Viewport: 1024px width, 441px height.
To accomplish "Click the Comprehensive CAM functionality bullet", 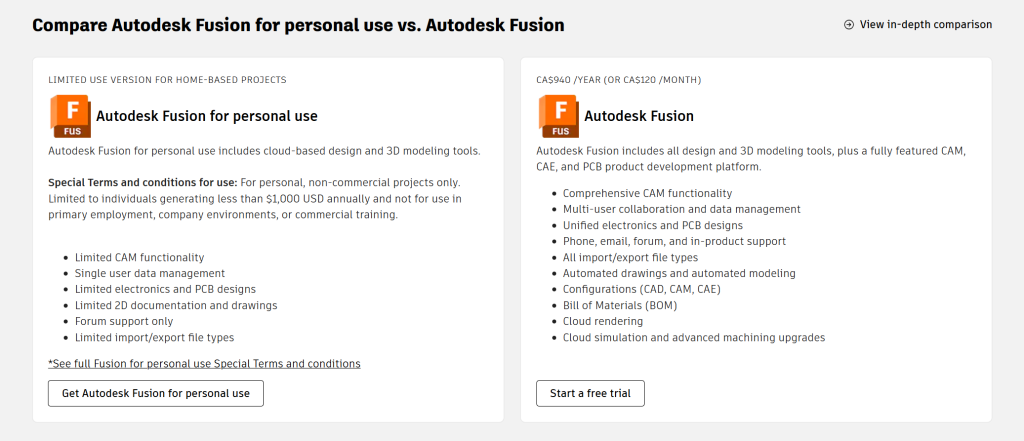I will pyautogui.click(x=647, y=193).
